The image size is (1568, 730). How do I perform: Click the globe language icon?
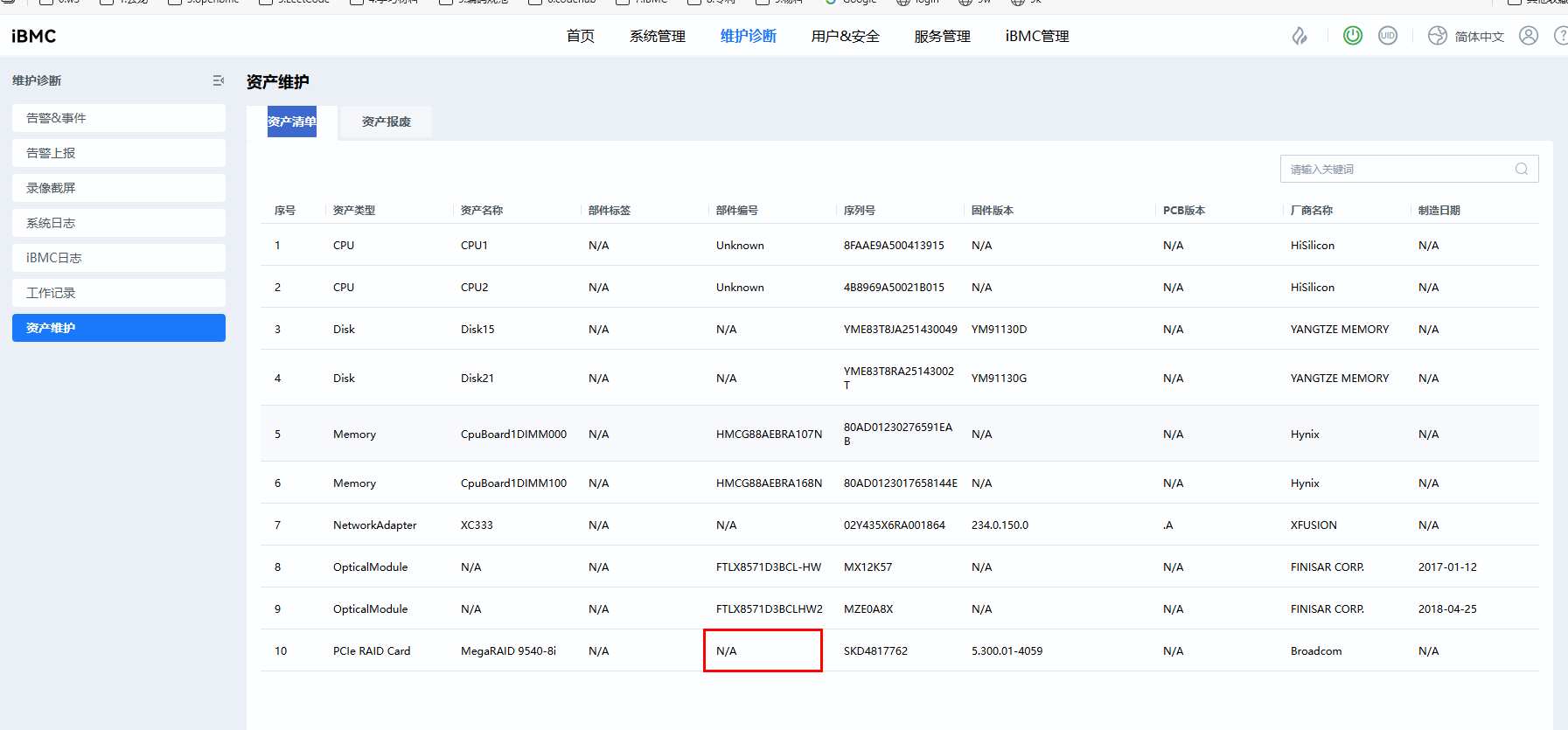1437,36
